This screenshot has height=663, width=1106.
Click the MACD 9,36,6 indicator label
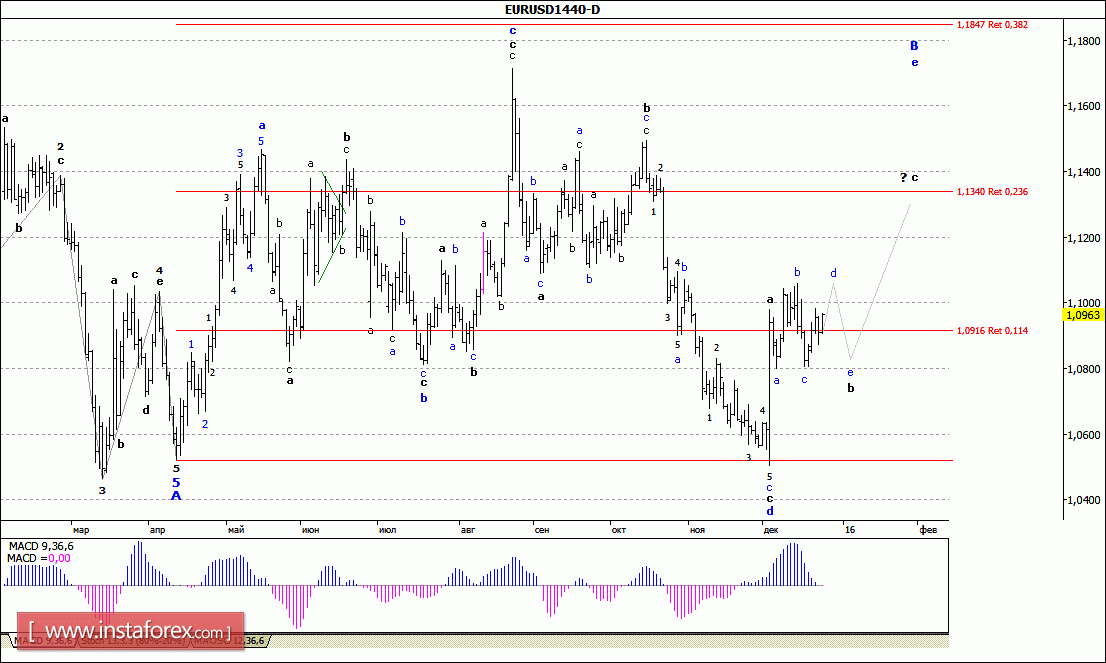pyautogui.click(x=44, y=546)
